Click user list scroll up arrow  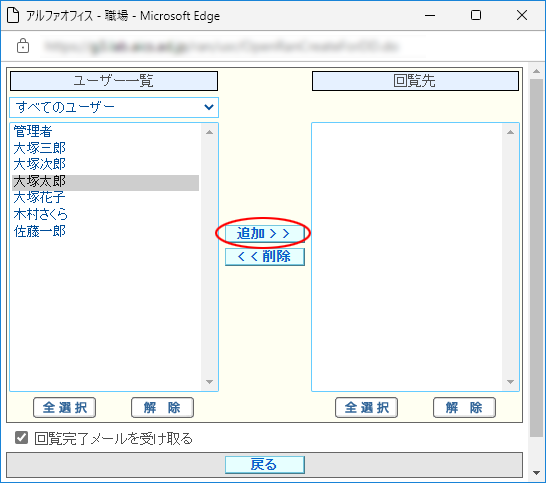click(209, 132)
